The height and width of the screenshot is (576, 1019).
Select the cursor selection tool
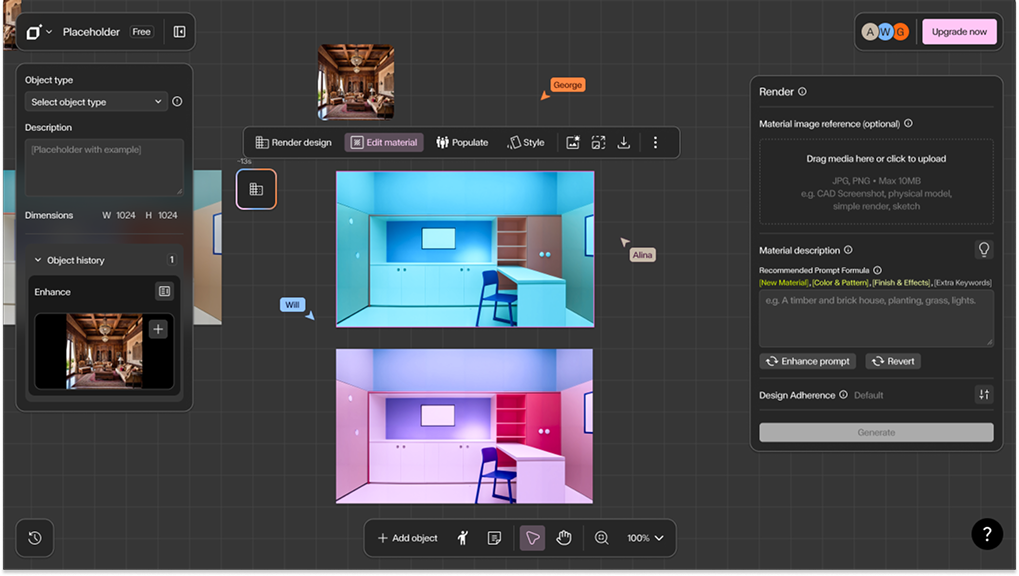pyautogui.click(x=531, y=538)
